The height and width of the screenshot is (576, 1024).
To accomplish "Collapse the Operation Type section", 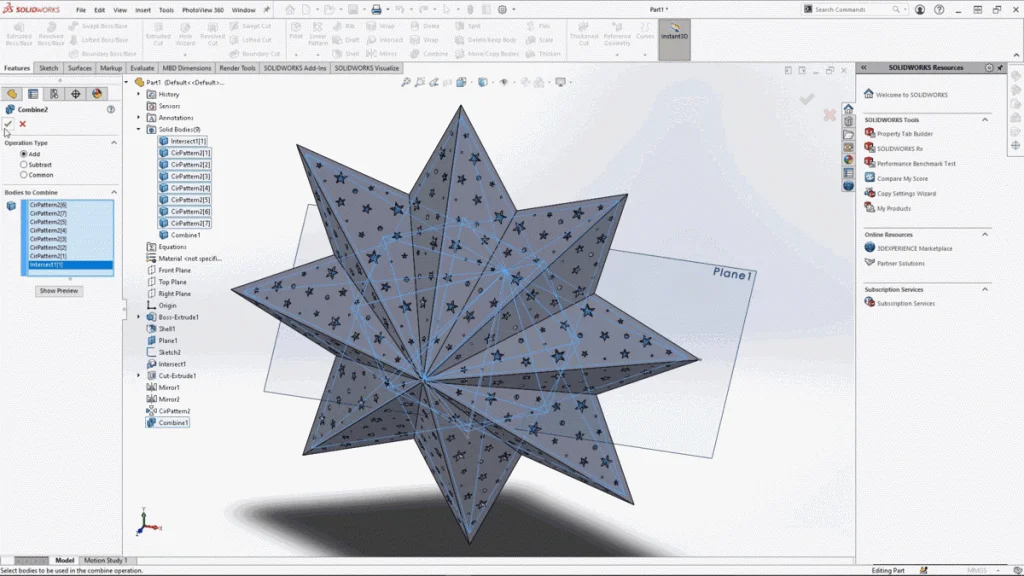I will pos(114,143).
